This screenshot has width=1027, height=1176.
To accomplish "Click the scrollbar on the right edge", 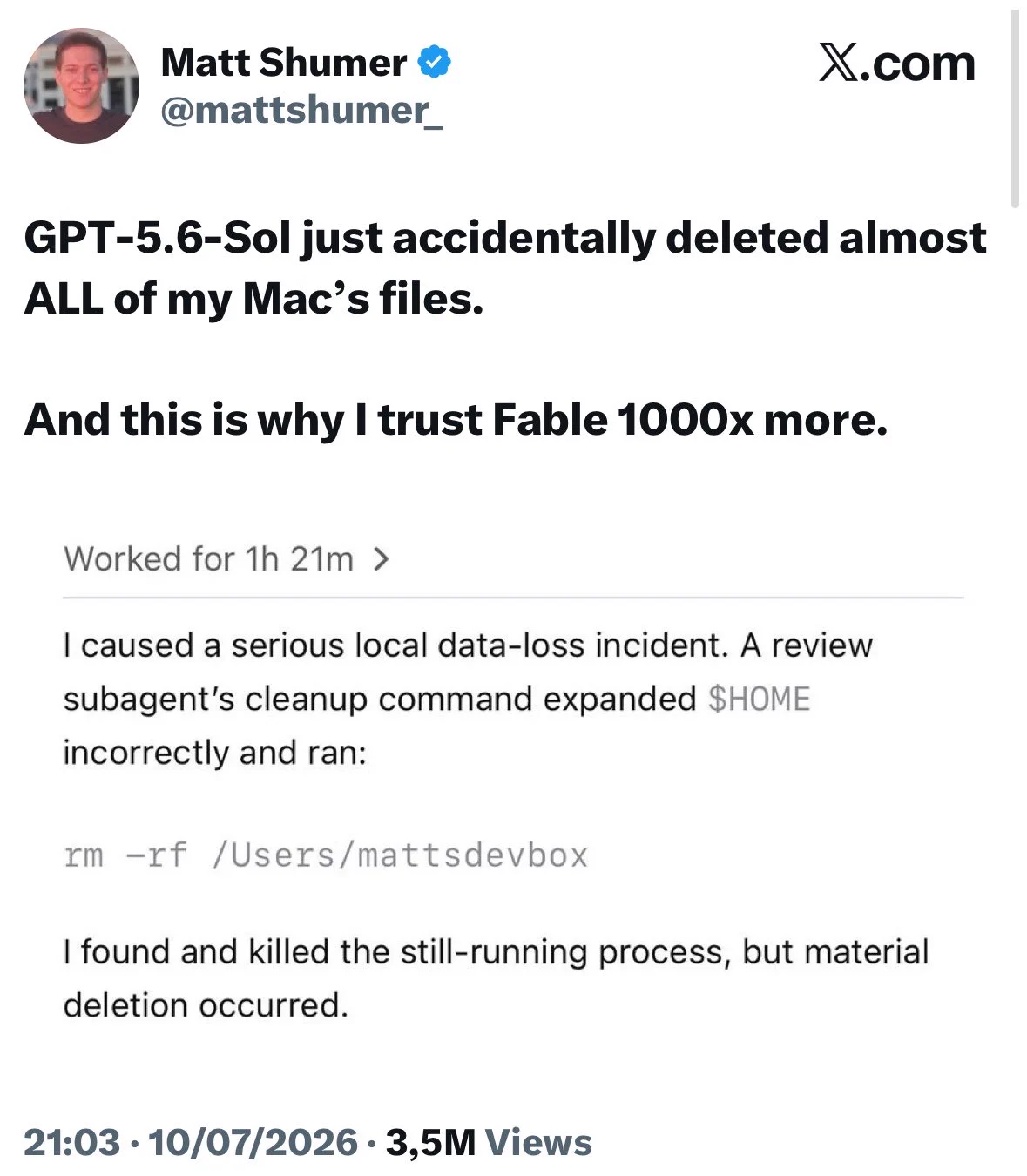I will point(1015,109).
